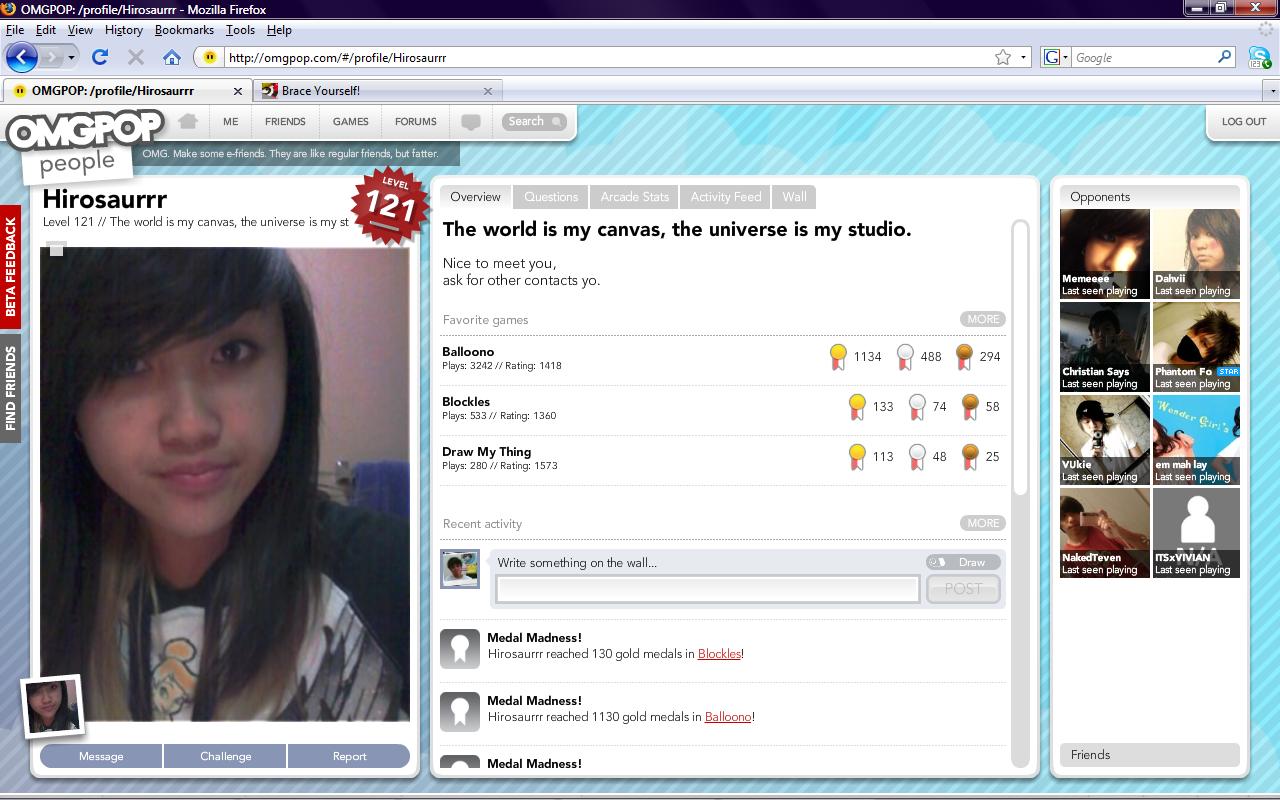Open the list all tabs dropdown
Screen dimensions: 1280x800
pos(1272,91)
